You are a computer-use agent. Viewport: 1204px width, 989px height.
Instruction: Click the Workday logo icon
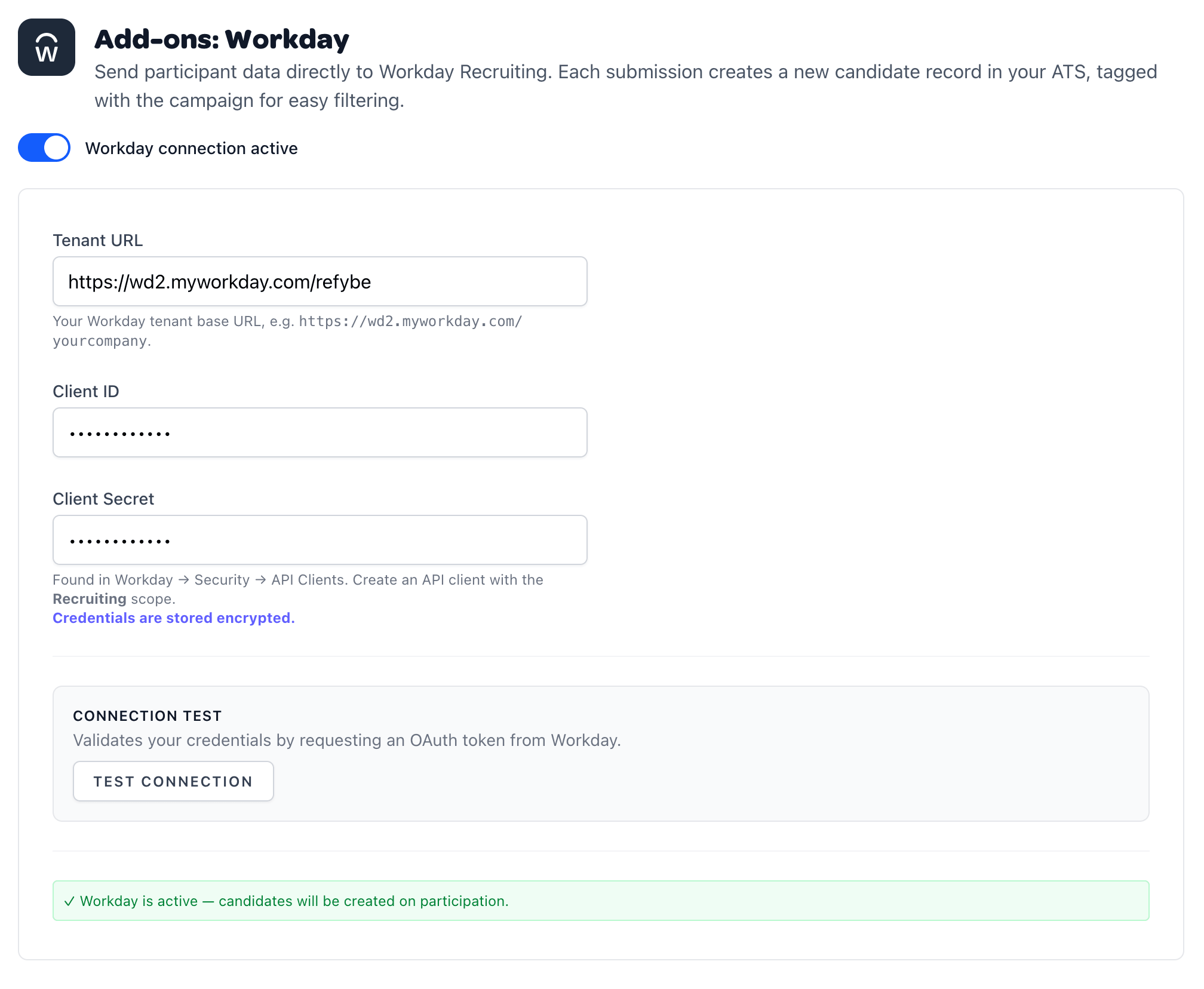[47, 47]
